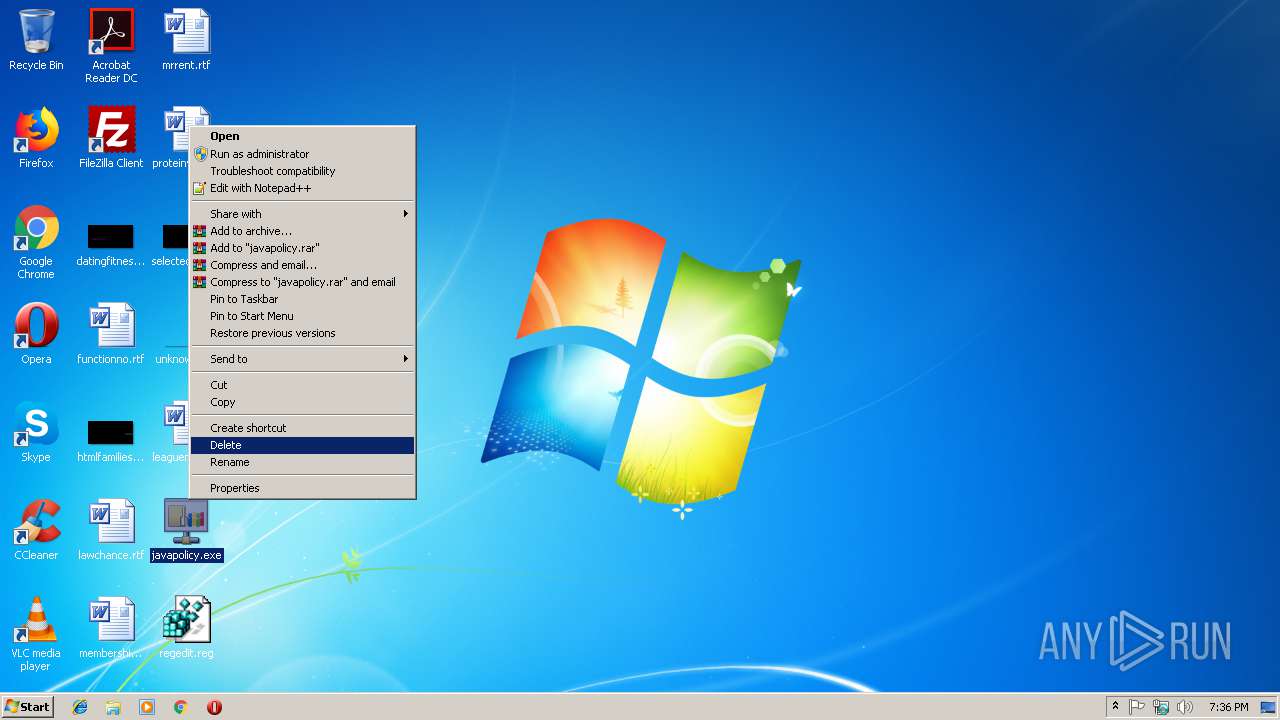Screen dimensions: 1280x720
Task: Select the Acrobat Reader DC shortcut
Action: tap(111, 46)
